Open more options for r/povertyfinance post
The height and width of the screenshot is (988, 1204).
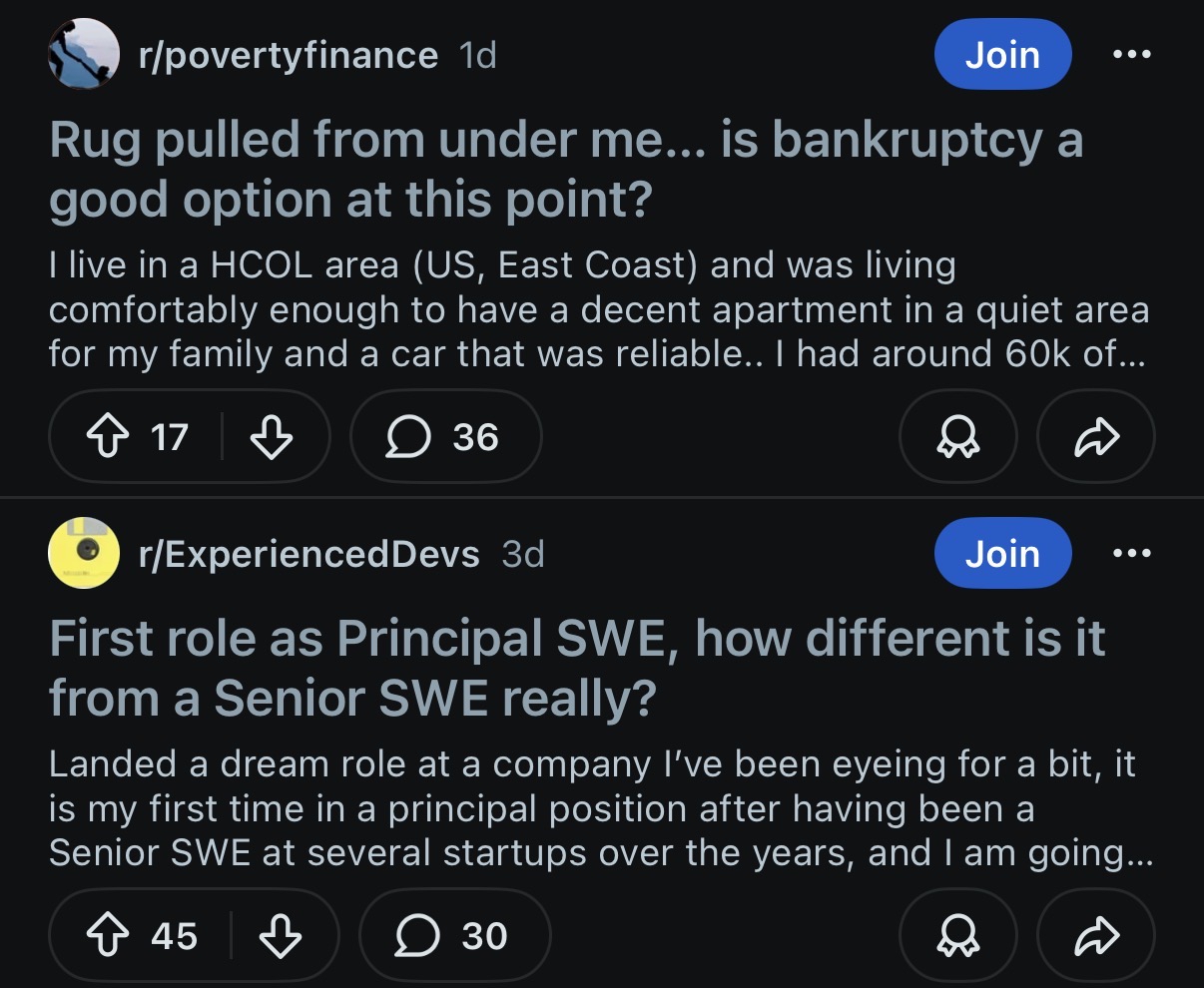(1132, 55)
